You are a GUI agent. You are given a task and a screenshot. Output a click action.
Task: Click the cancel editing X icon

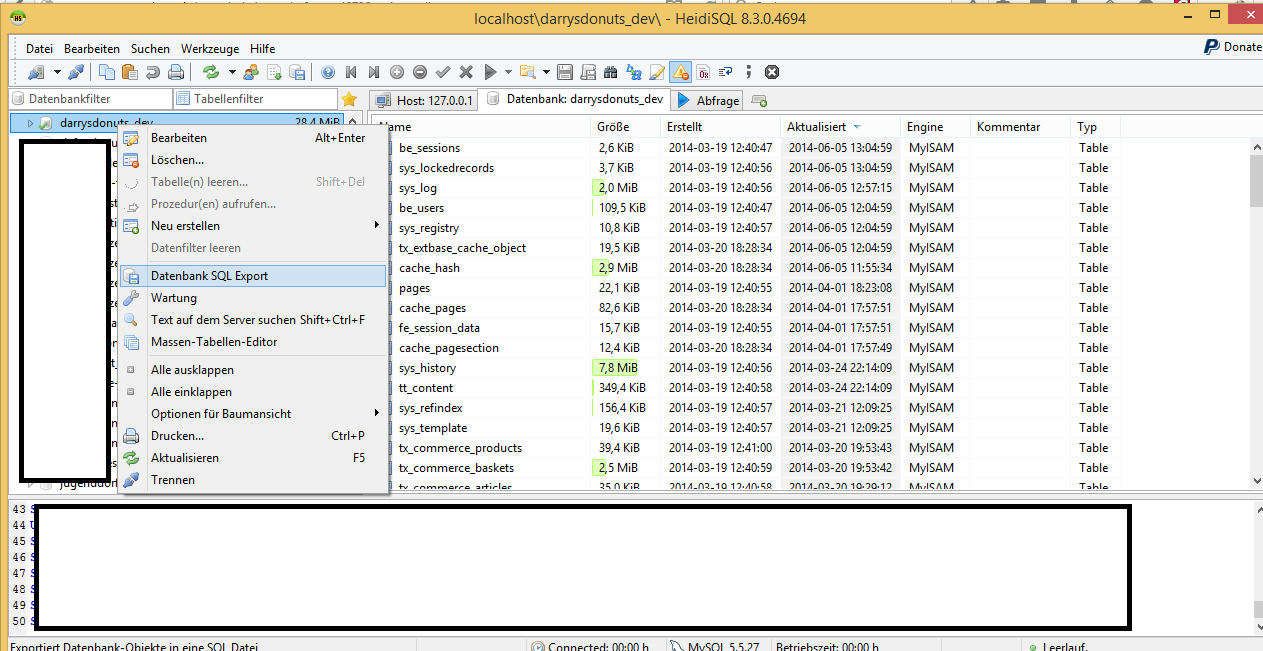coord(465,72)
